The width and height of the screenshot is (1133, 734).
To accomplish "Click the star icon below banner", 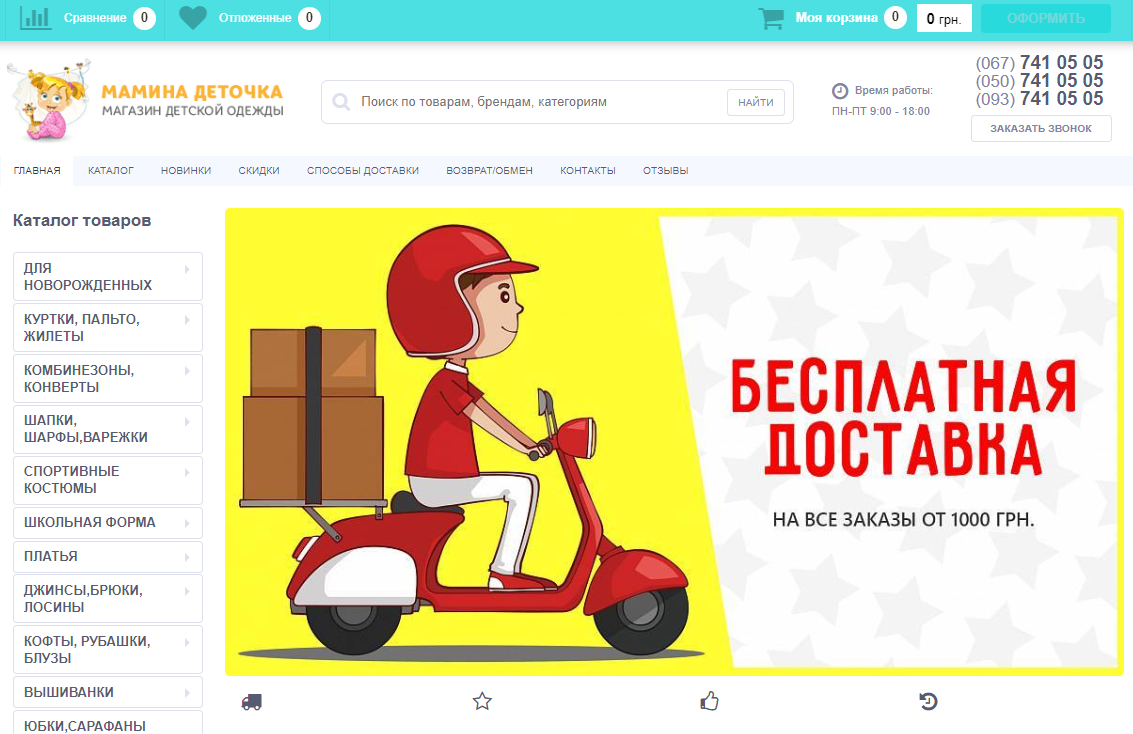I will [x=482, y=701].
